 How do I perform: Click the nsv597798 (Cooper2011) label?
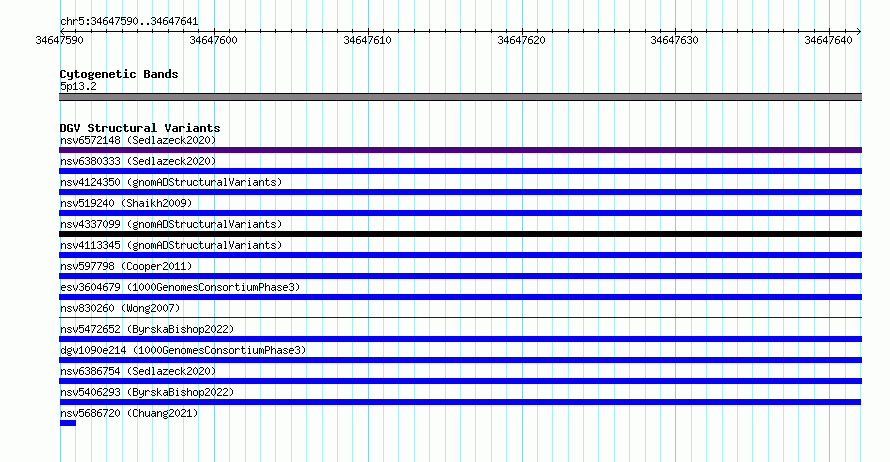126,266
